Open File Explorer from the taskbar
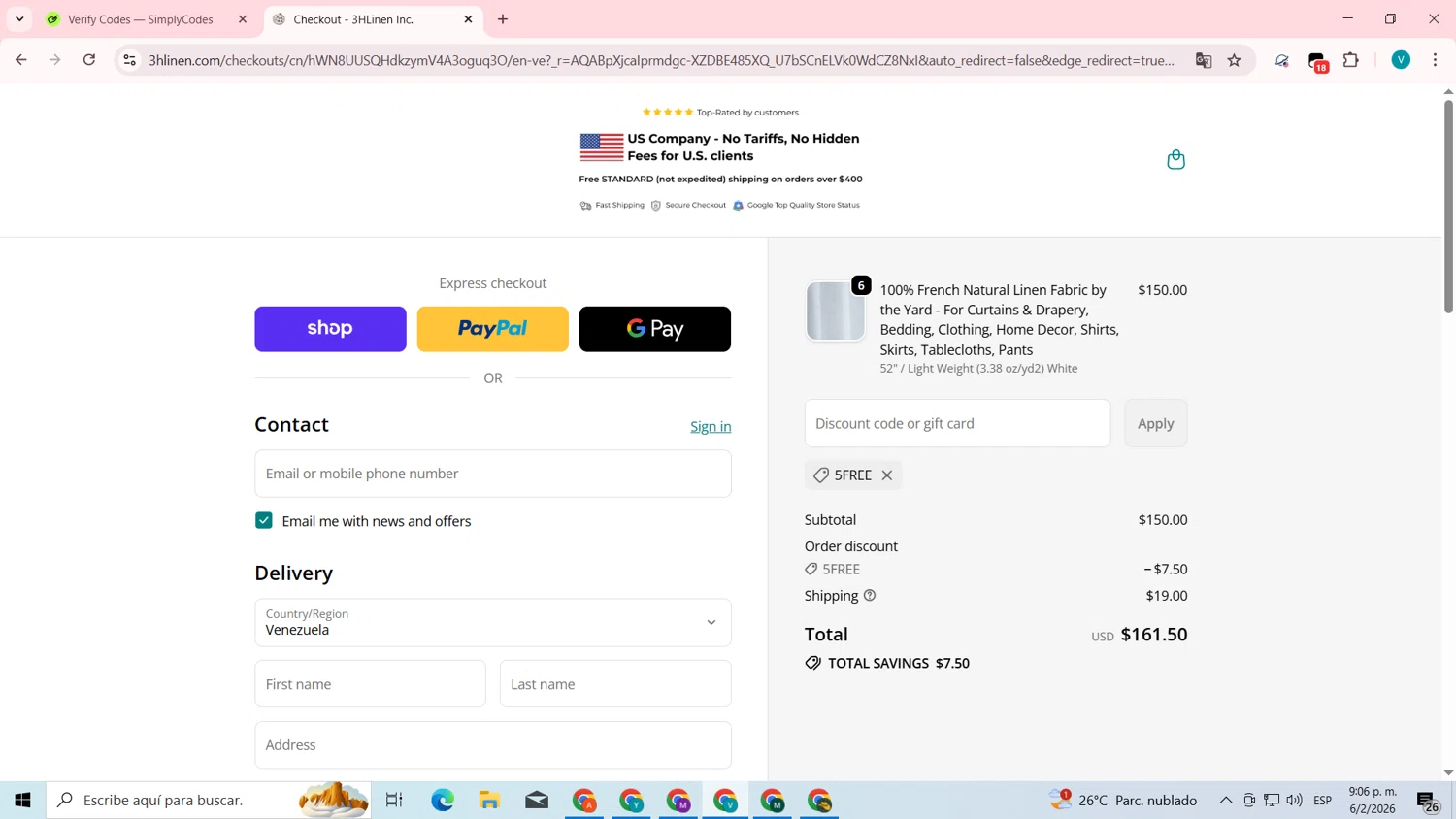Viewport: 1456px width, 819px height. click(489, 801)
